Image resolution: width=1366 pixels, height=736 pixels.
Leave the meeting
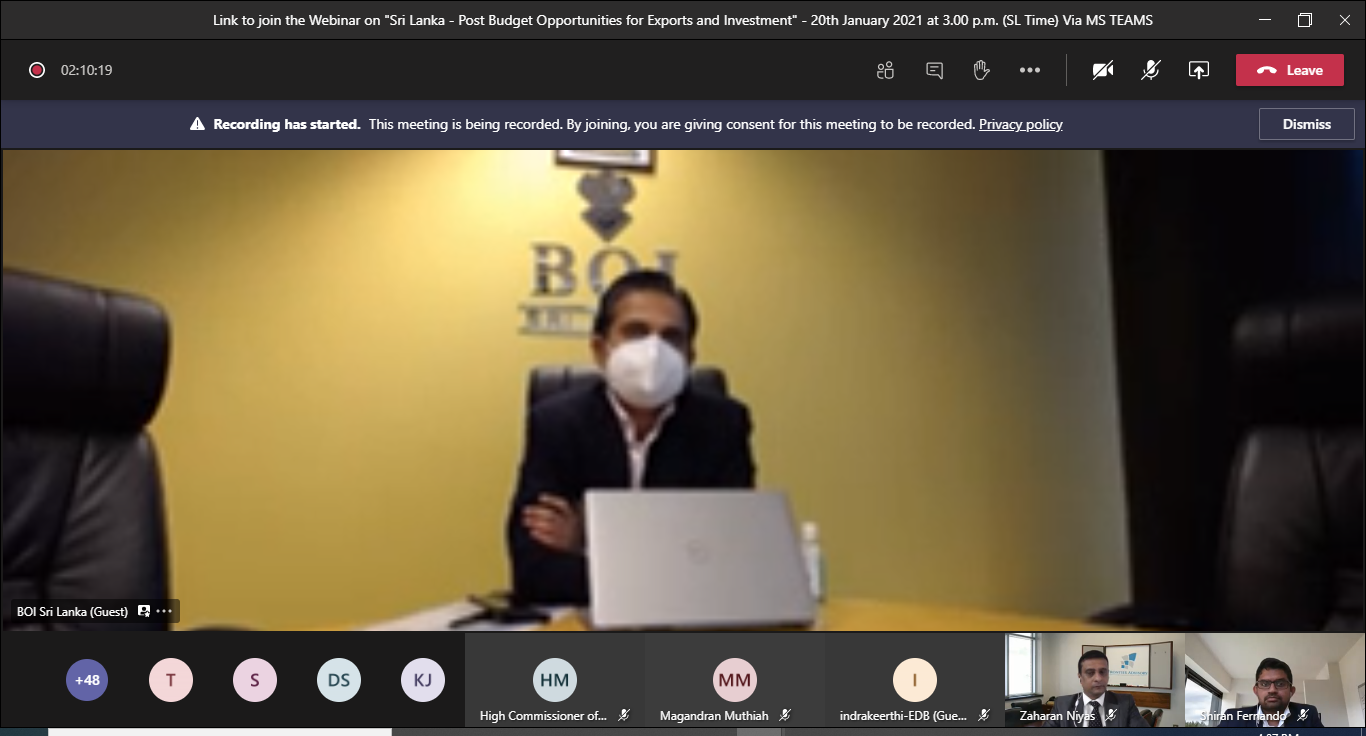coord(1289,70)
